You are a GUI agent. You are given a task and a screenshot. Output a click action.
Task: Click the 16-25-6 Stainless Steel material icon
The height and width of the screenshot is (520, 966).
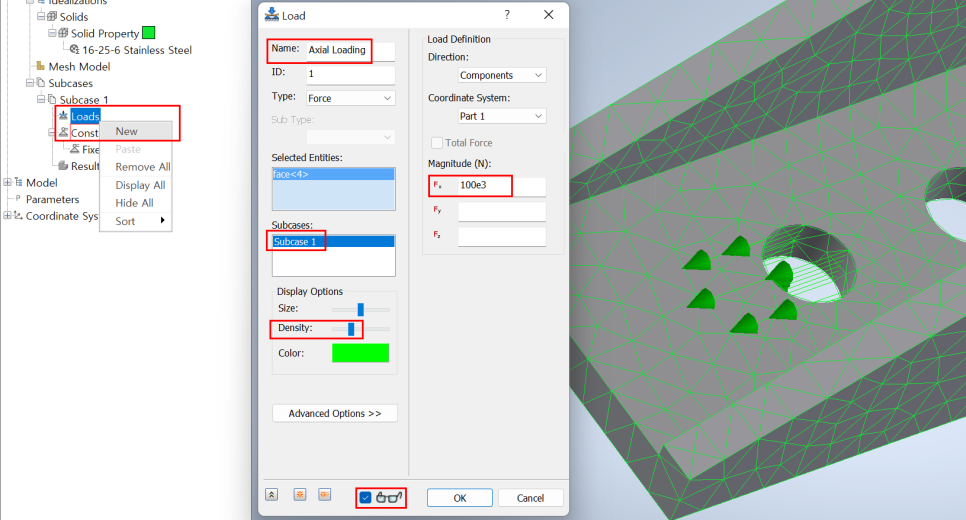click(74, 50)
